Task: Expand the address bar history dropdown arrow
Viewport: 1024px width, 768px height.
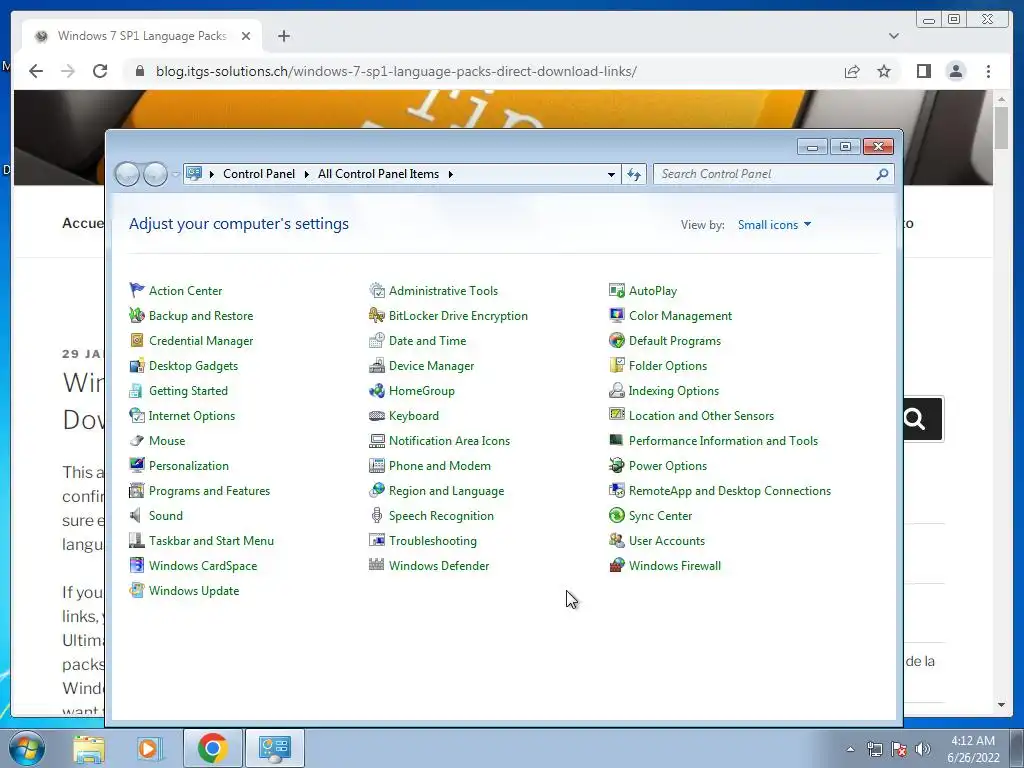Action: (x=611, y=174)
